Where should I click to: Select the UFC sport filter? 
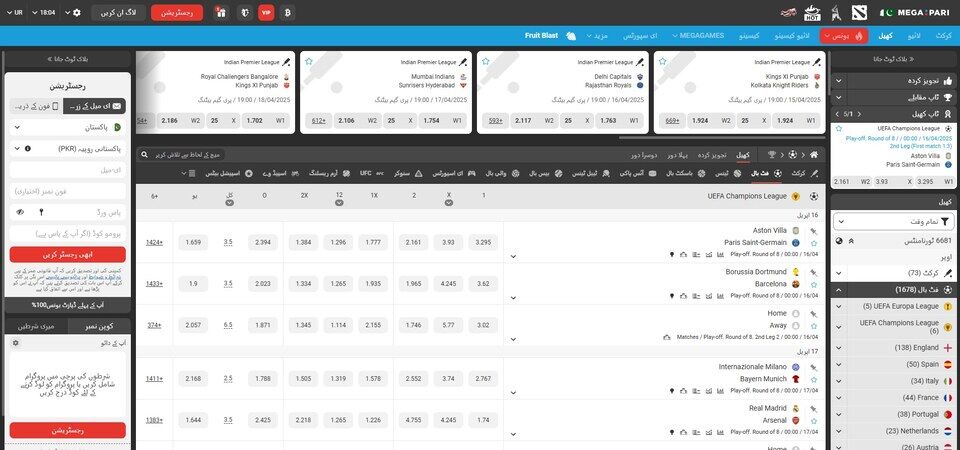pos(372,173)
